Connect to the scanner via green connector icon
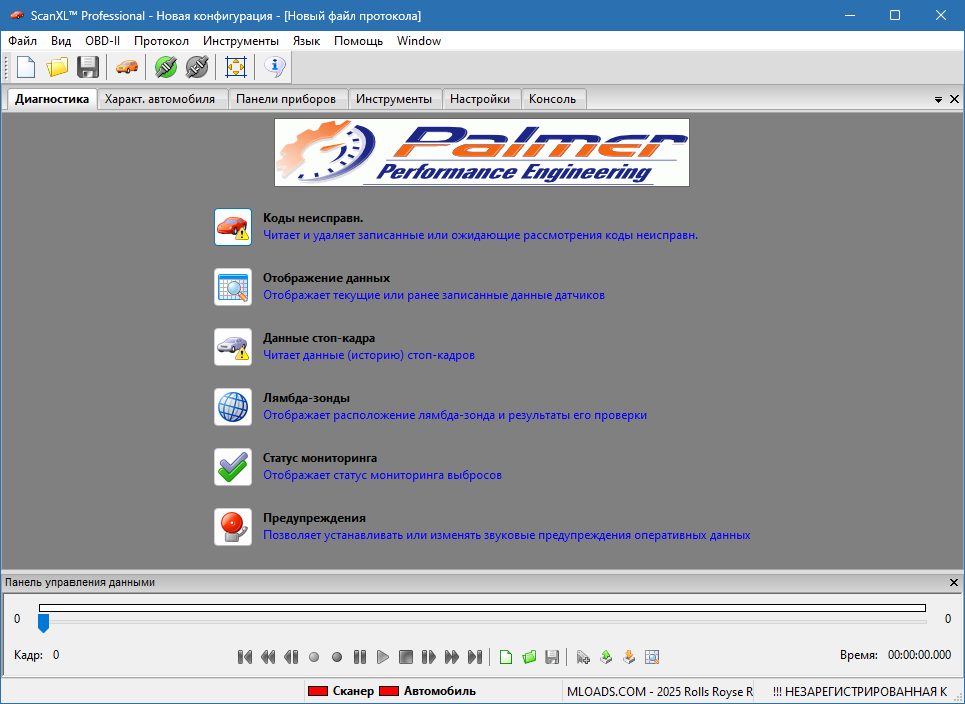 coord(166,66)
